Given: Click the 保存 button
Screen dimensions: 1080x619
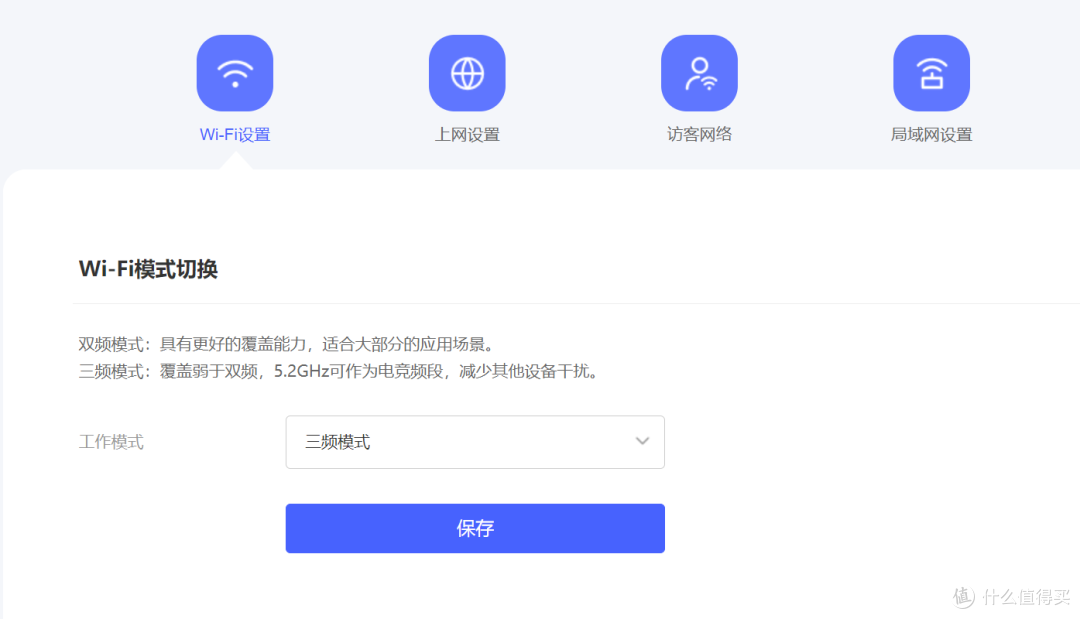Looking at the screenshot, I should coord(475,528).
